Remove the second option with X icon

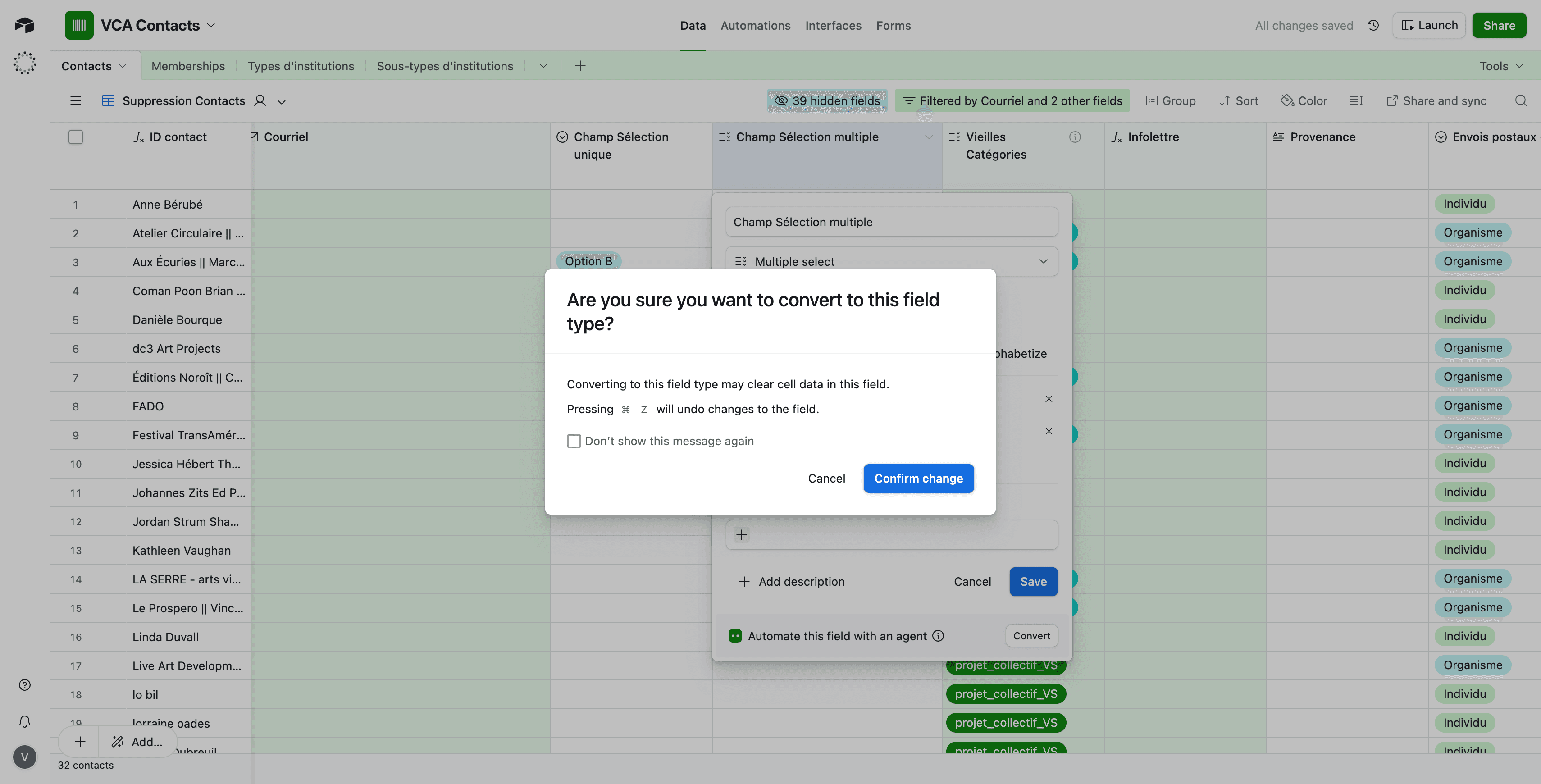click(1049, 431)
